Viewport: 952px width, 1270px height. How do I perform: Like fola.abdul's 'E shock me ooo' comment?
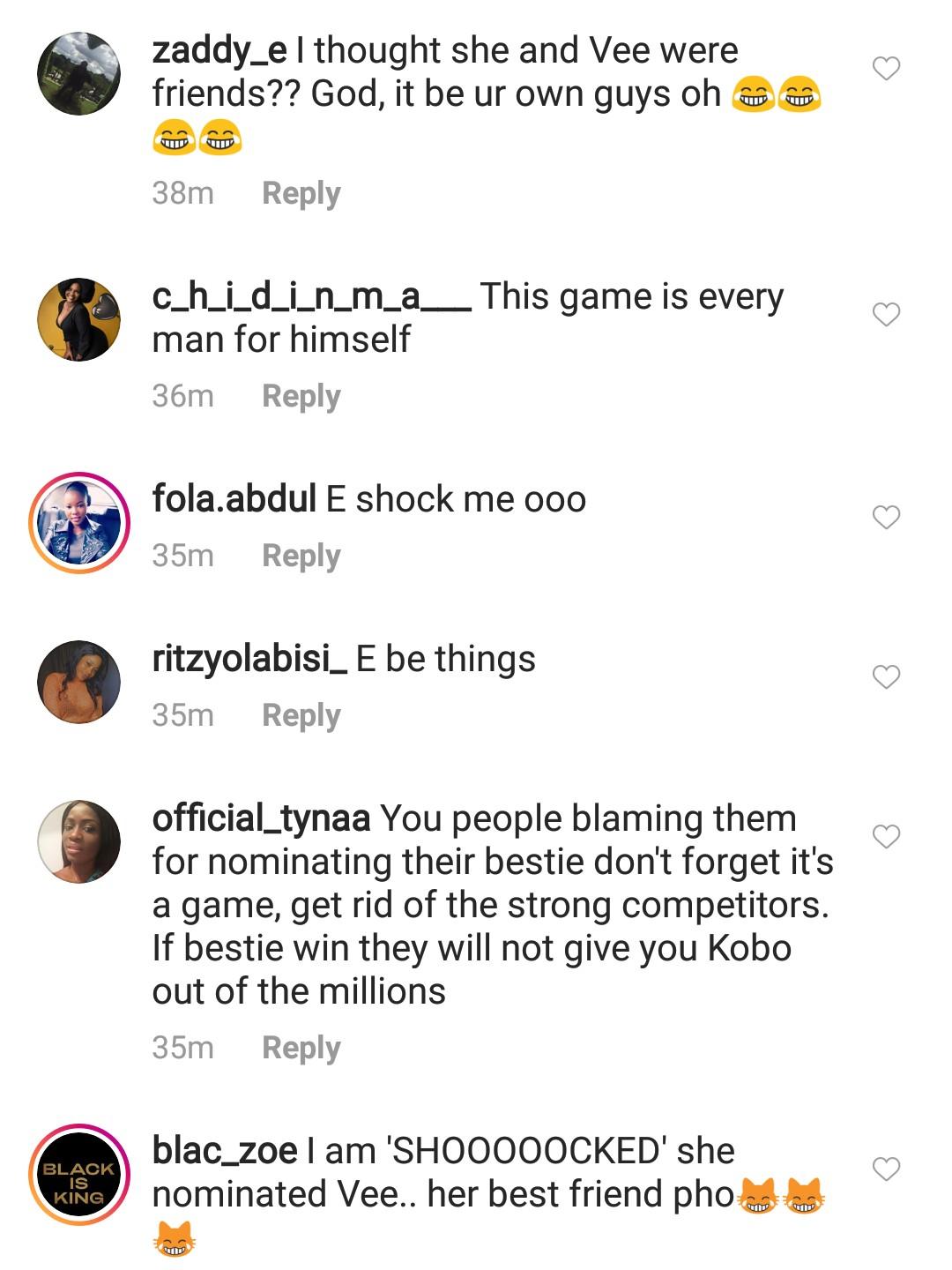[886, 517]
